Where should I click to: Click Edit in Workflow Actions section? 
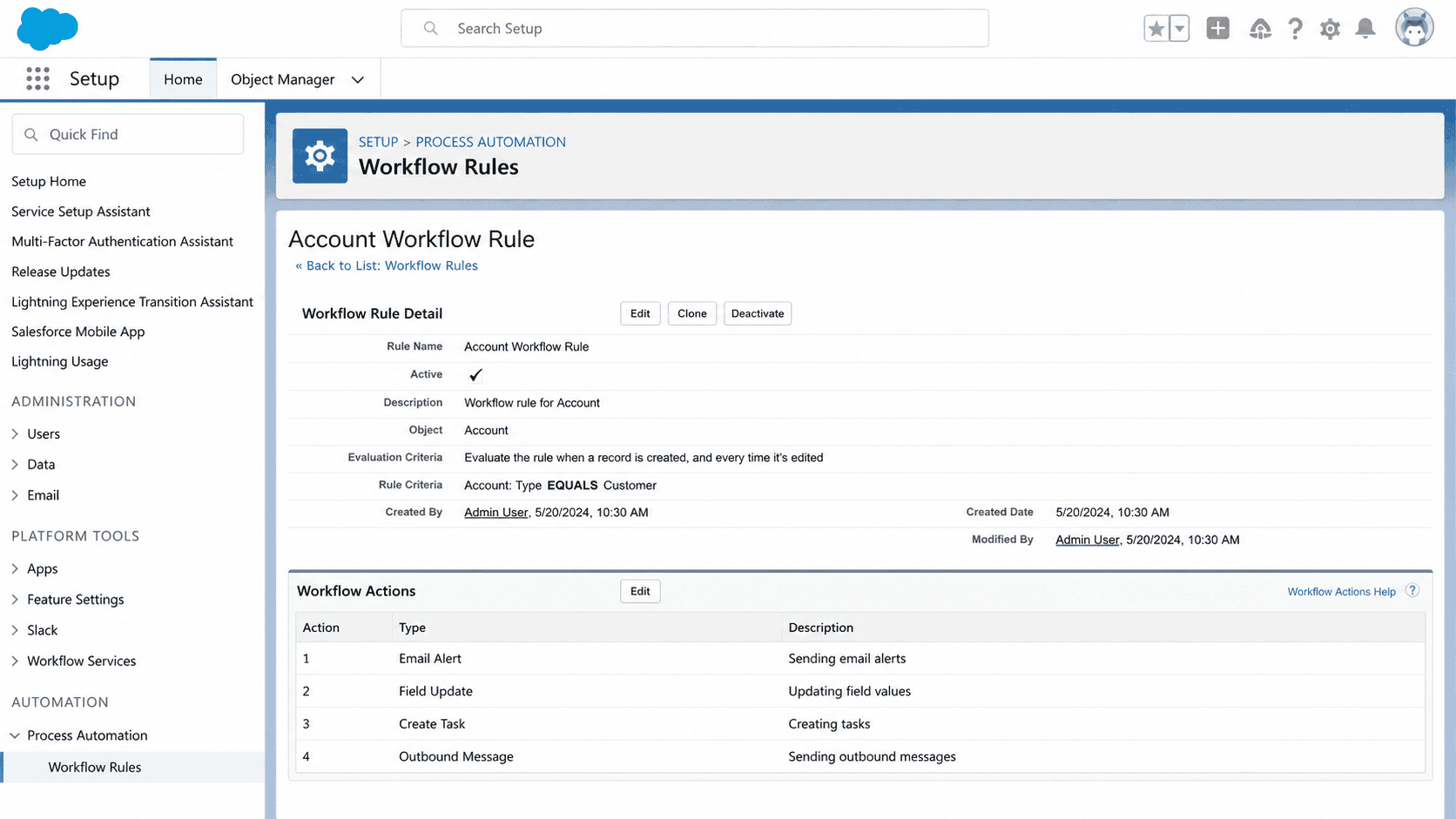[x=640, y=591]
